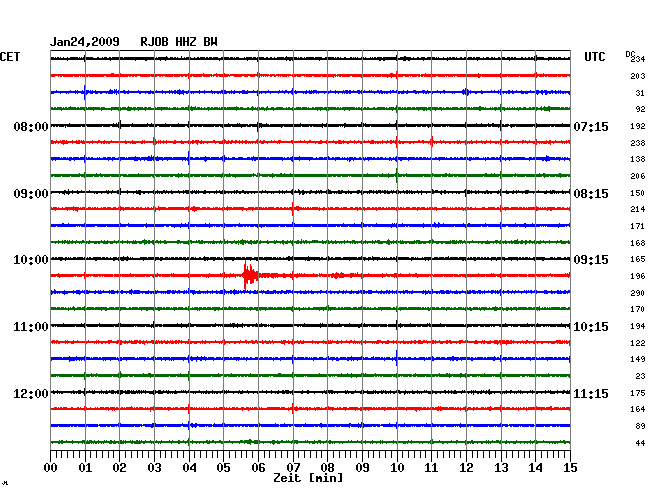650x494 pixels.
Task: Click DC value "122"
Action: point(638,343)
